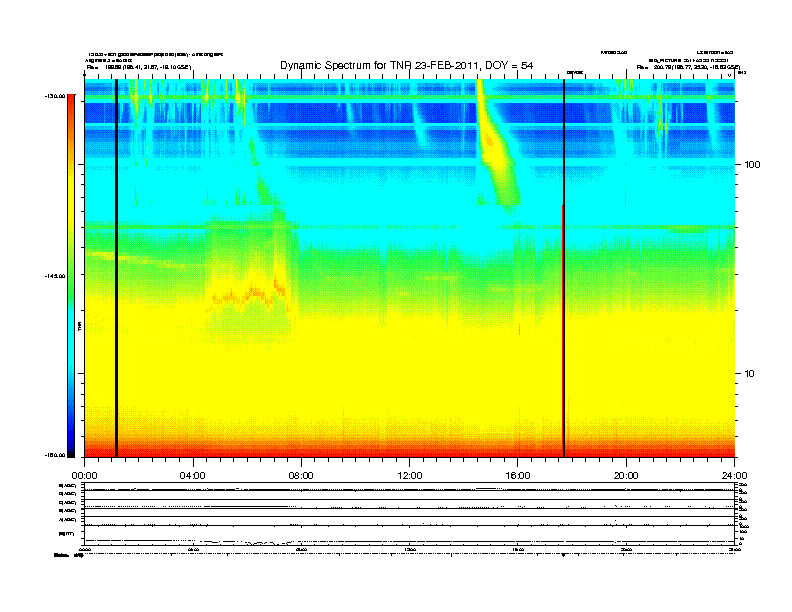This screenshot has height=612, width=792.
Task: Click the 20:00 time axis label
Action: tap(626, 476)
